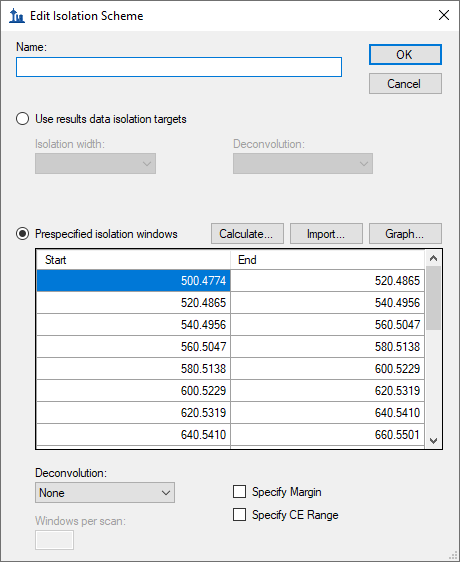Click the scroll down arrow of the windows grid
460x562 pixels.
[x=433, y=440]
